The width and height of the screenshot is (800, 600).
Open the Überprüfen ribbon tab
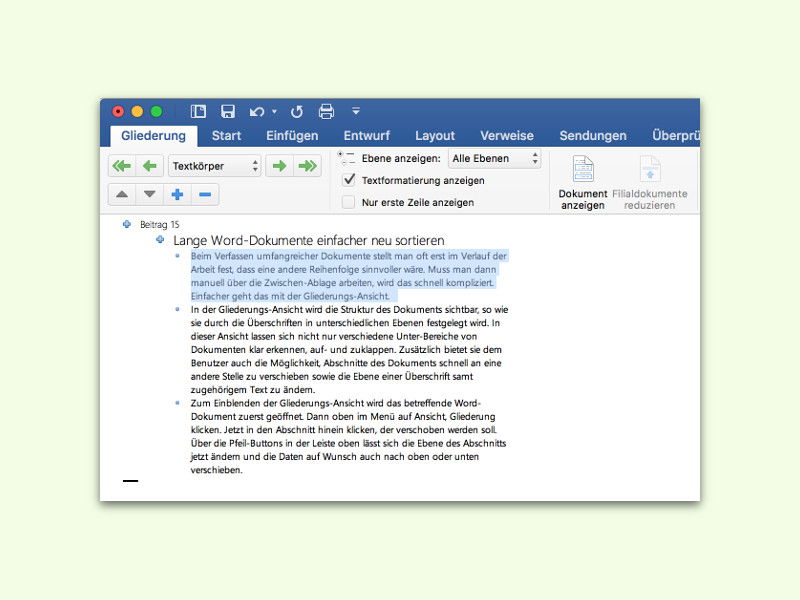tap(676, 136)
